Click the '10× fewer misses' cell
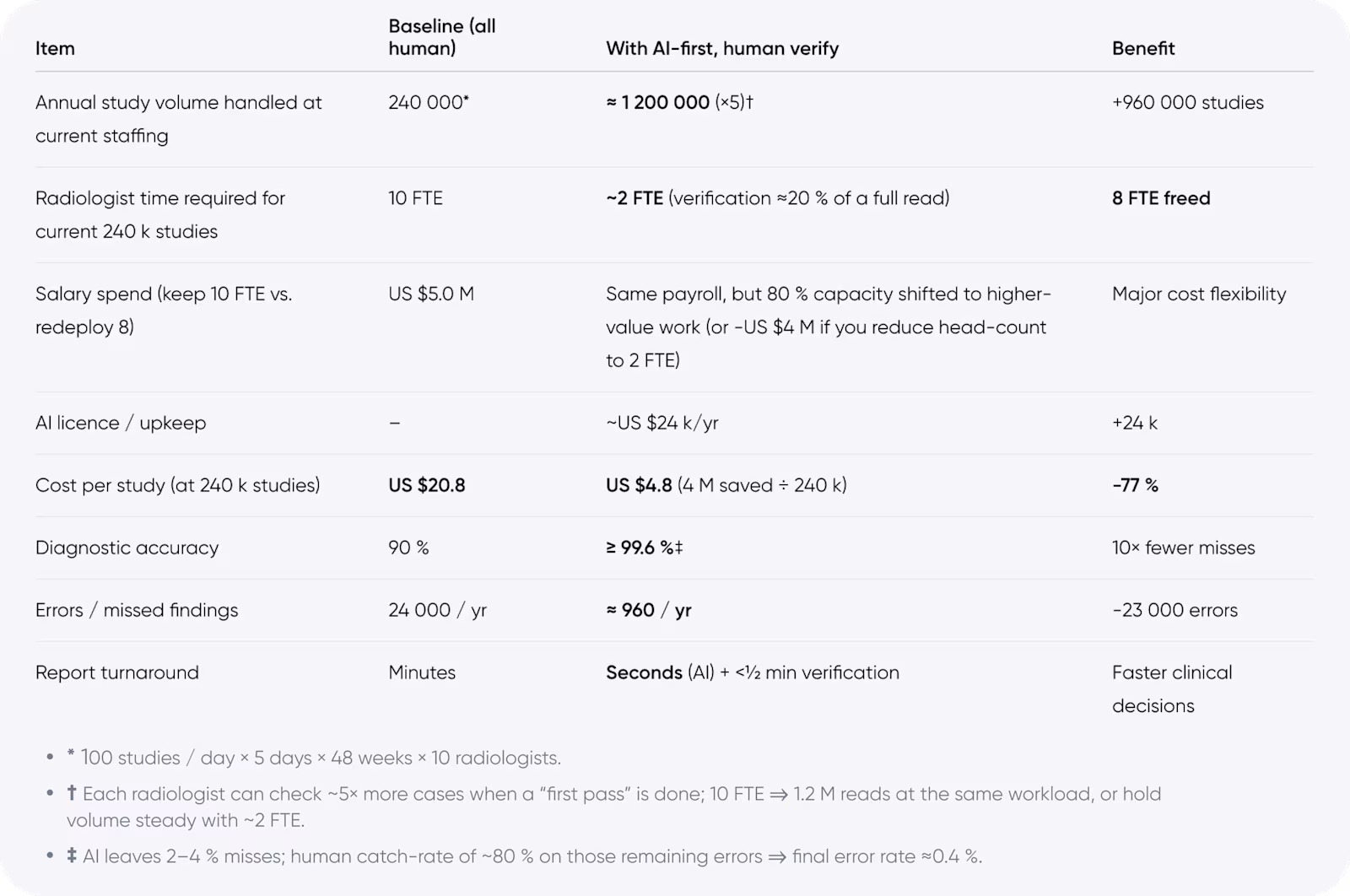 [1184, 548]
